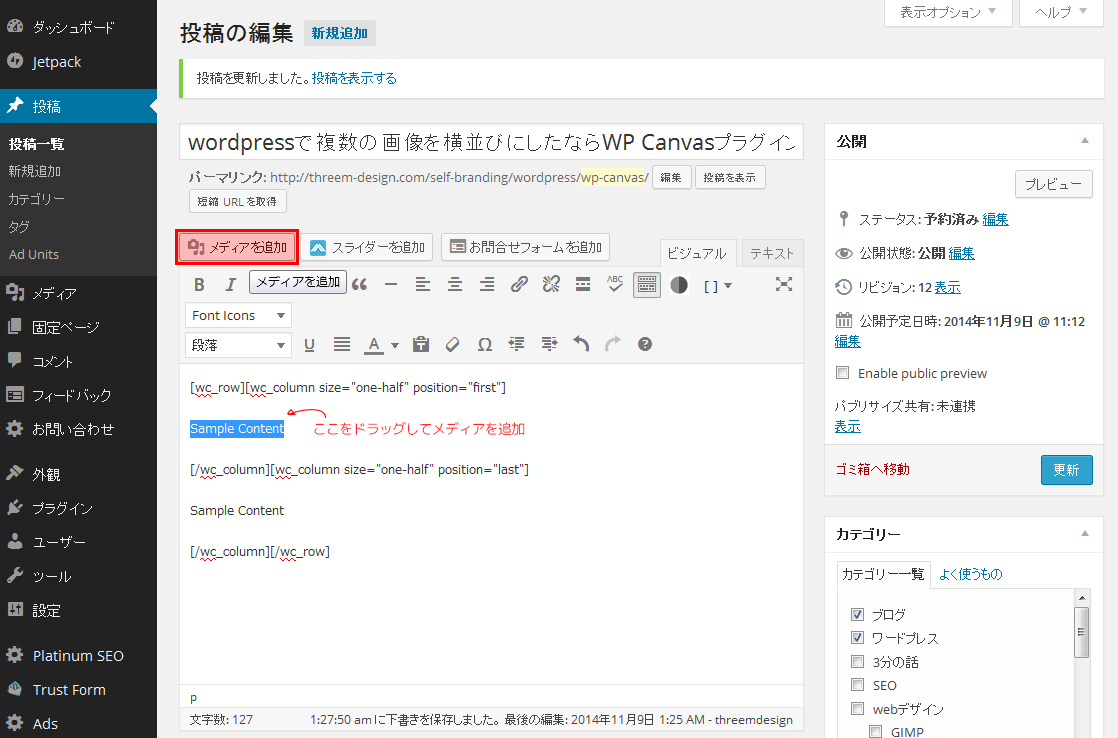The image size is (1118, 738).
Task: Paste as text clipboard icon
Action: tap(421, 345)
